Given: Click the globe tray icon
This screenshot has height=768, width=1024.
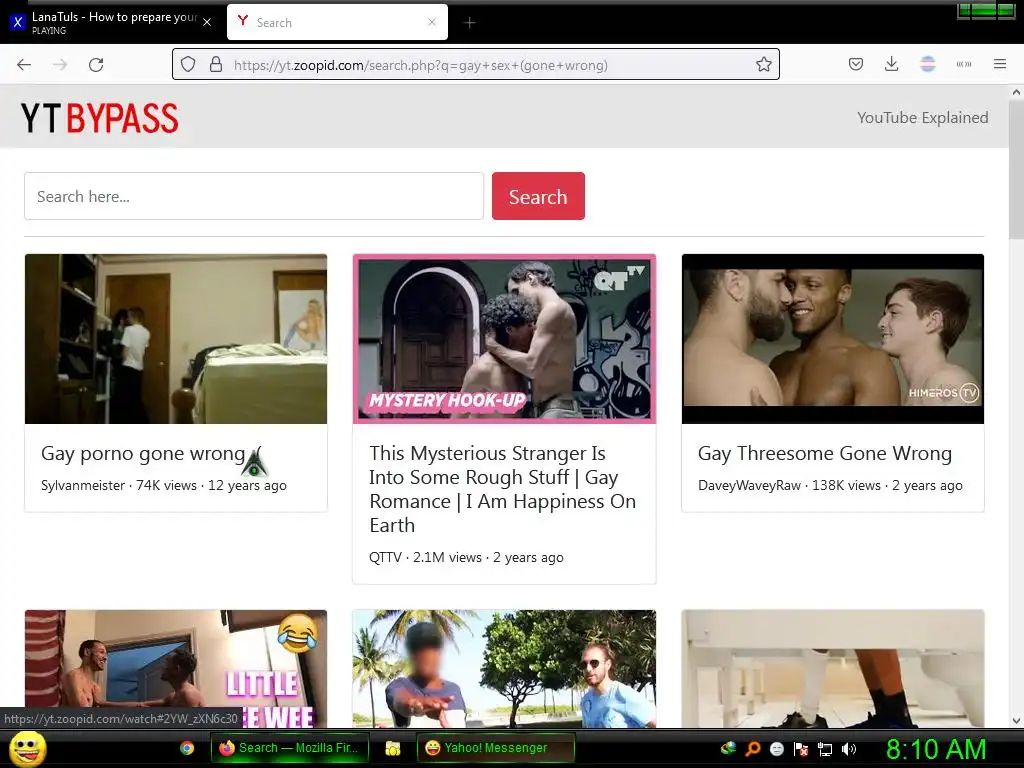Looking at the screenshot, I should click(x=729, y=748).
